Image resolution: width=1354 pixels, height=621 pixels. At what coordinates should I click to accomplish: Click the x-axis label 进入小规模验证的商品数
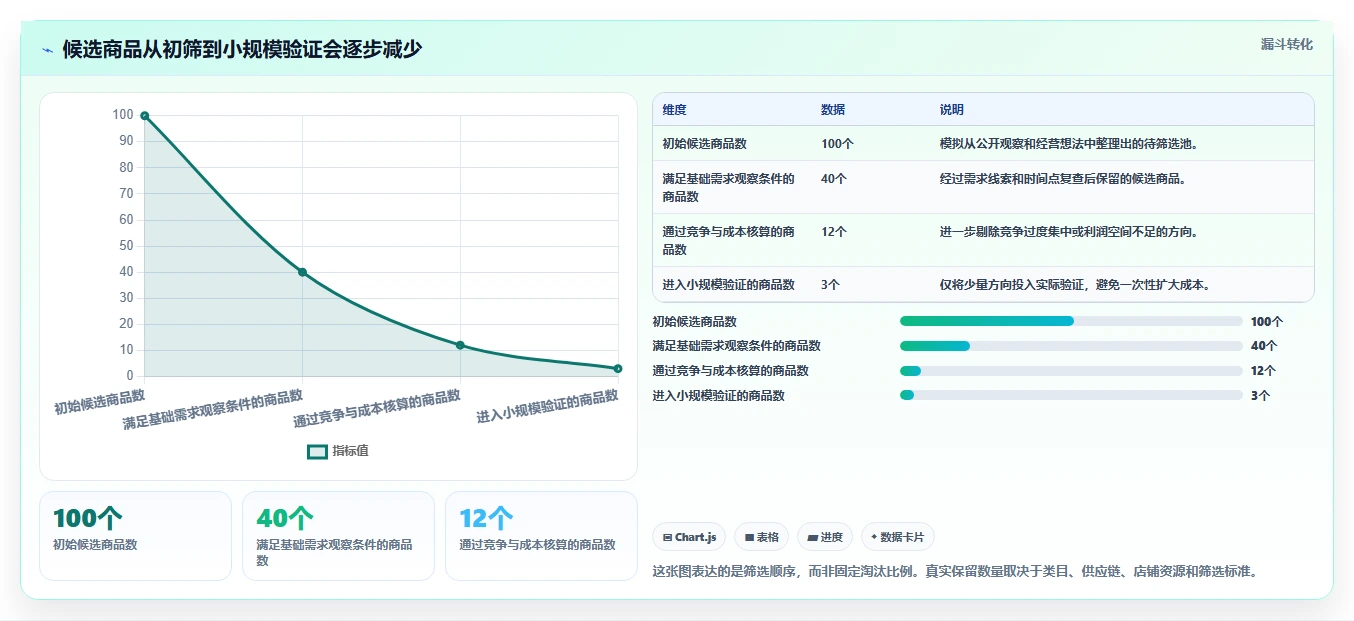547,407
